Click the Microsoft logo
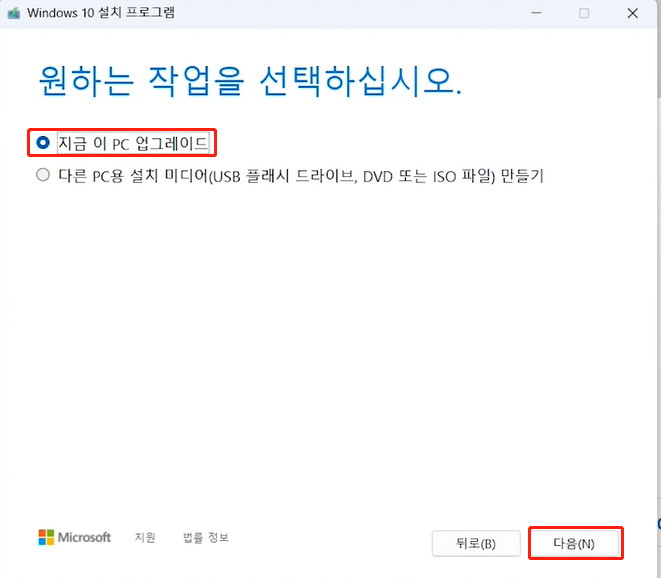Screen dimensions: 661x578 click(x=75, y=538)
